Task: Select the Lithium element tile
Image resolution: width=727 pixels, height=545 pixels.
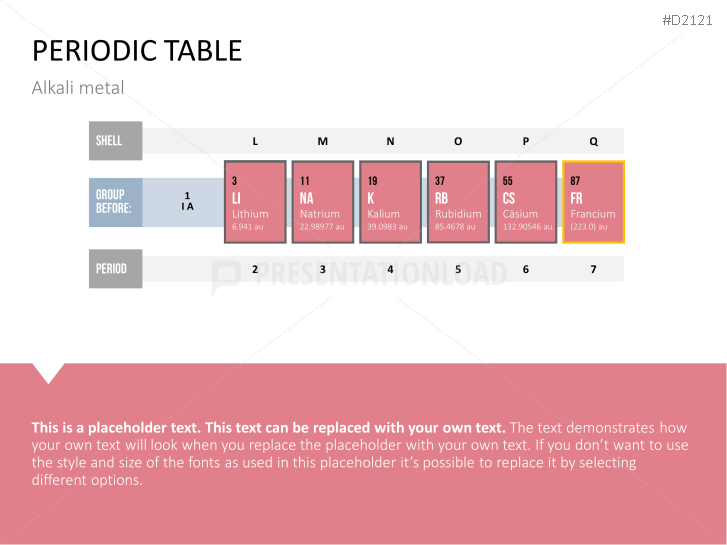Action: click(x=255, y=202)
